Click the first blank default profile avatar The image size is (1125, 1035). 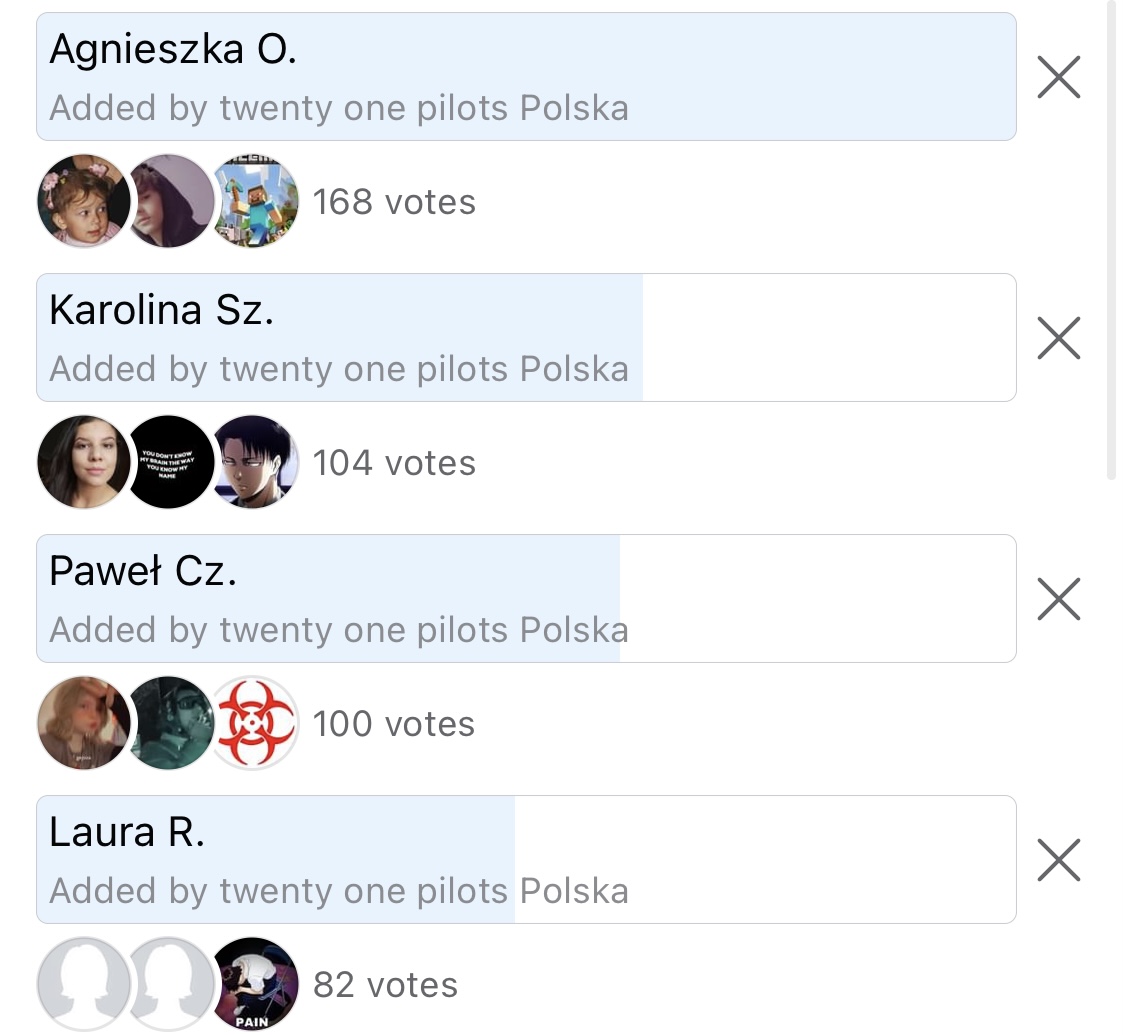[x=83, y=985]
